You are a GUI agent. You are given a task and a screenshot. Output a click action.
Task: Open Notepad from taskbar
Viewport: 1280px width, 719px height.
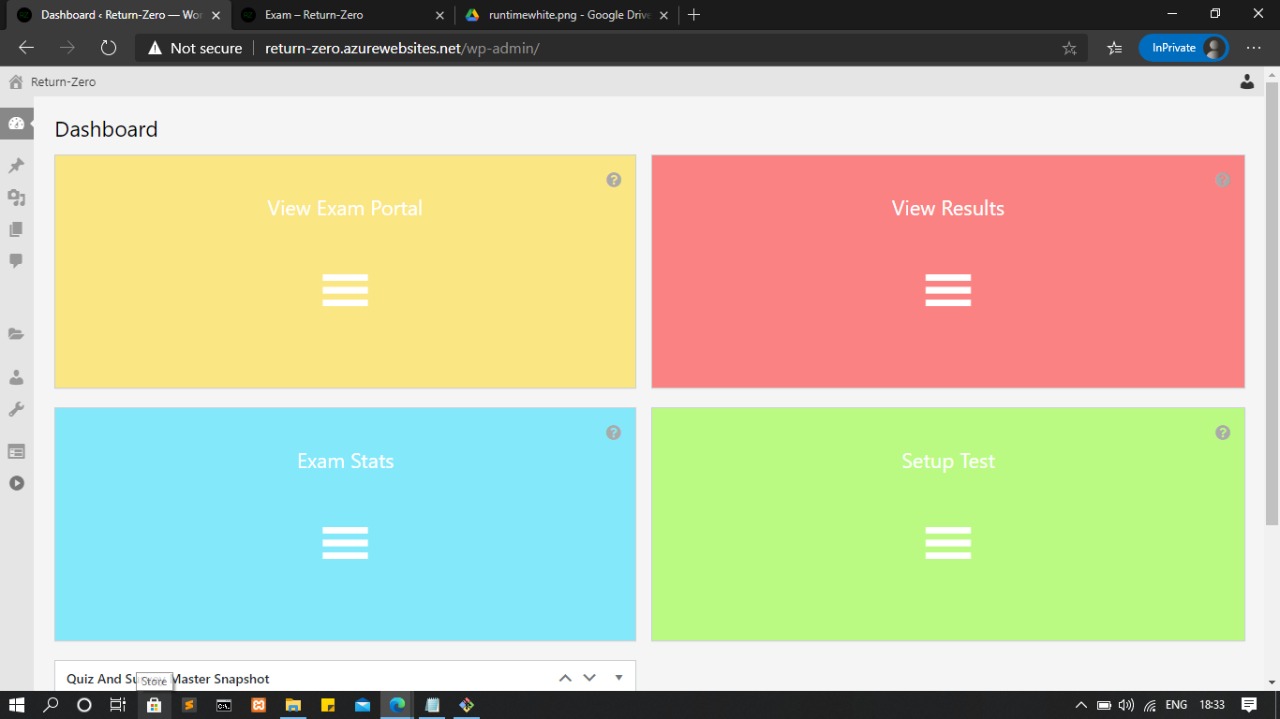tap(432, 705)
